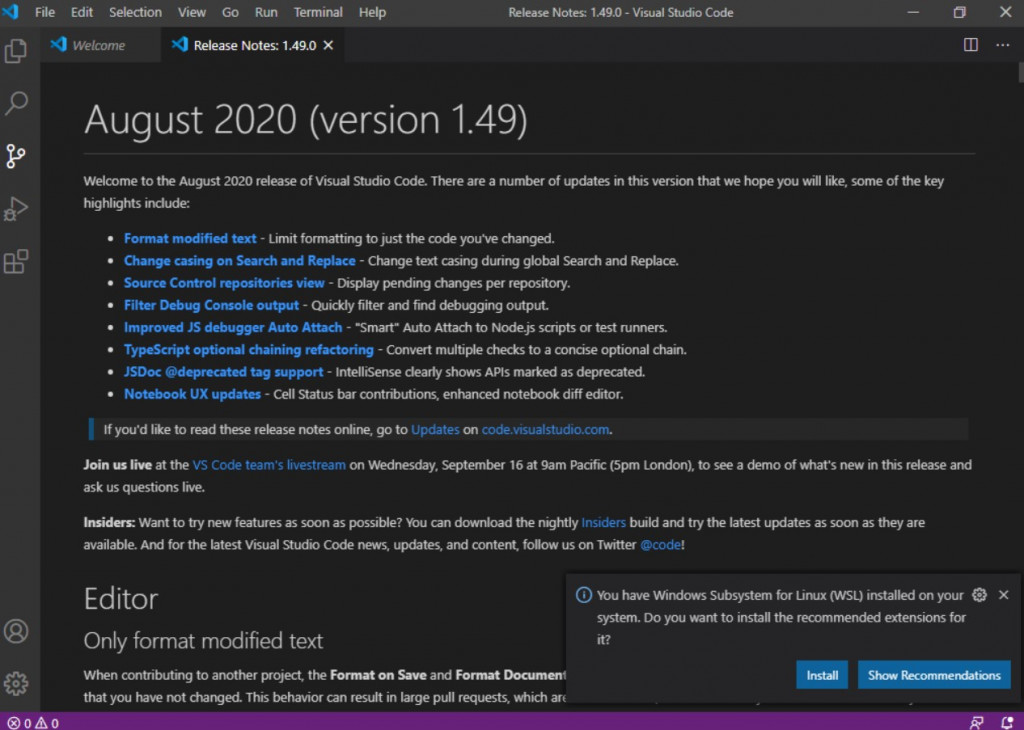
Task: Select the Release Notes: 1.49.0 tab
Action: (x=255, y=45)
